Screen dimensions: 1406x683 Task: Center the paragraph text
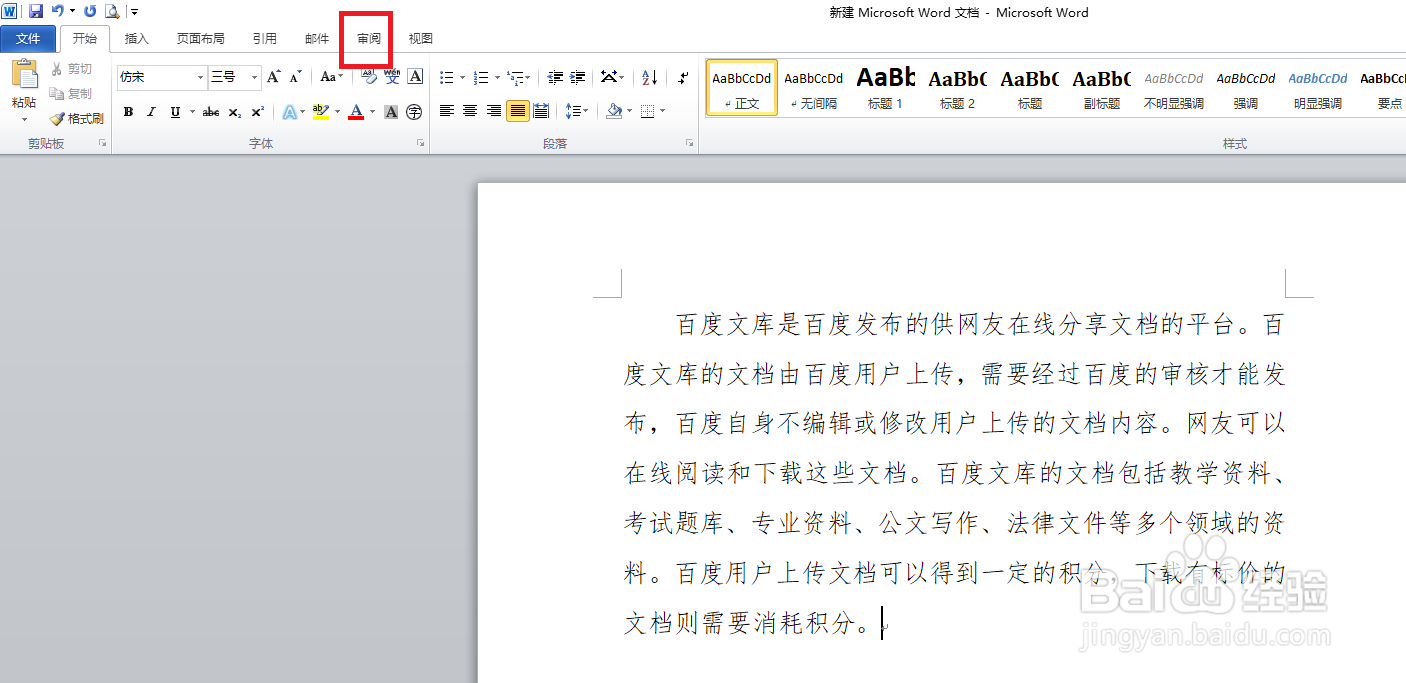(470, 111)
